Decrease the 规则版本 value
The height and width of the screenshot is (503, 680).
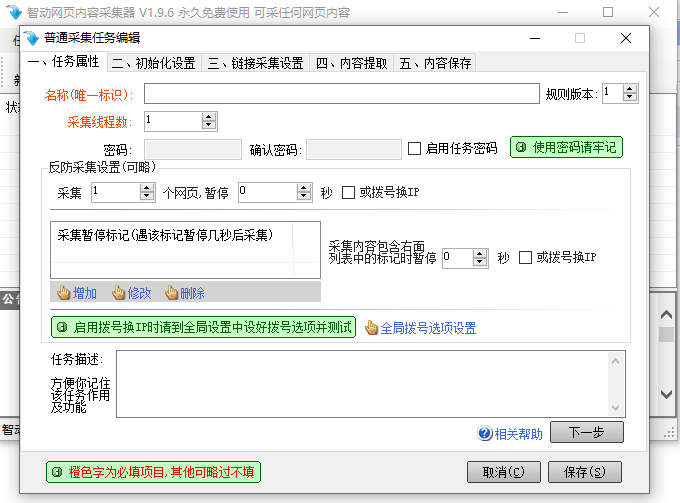630,97
